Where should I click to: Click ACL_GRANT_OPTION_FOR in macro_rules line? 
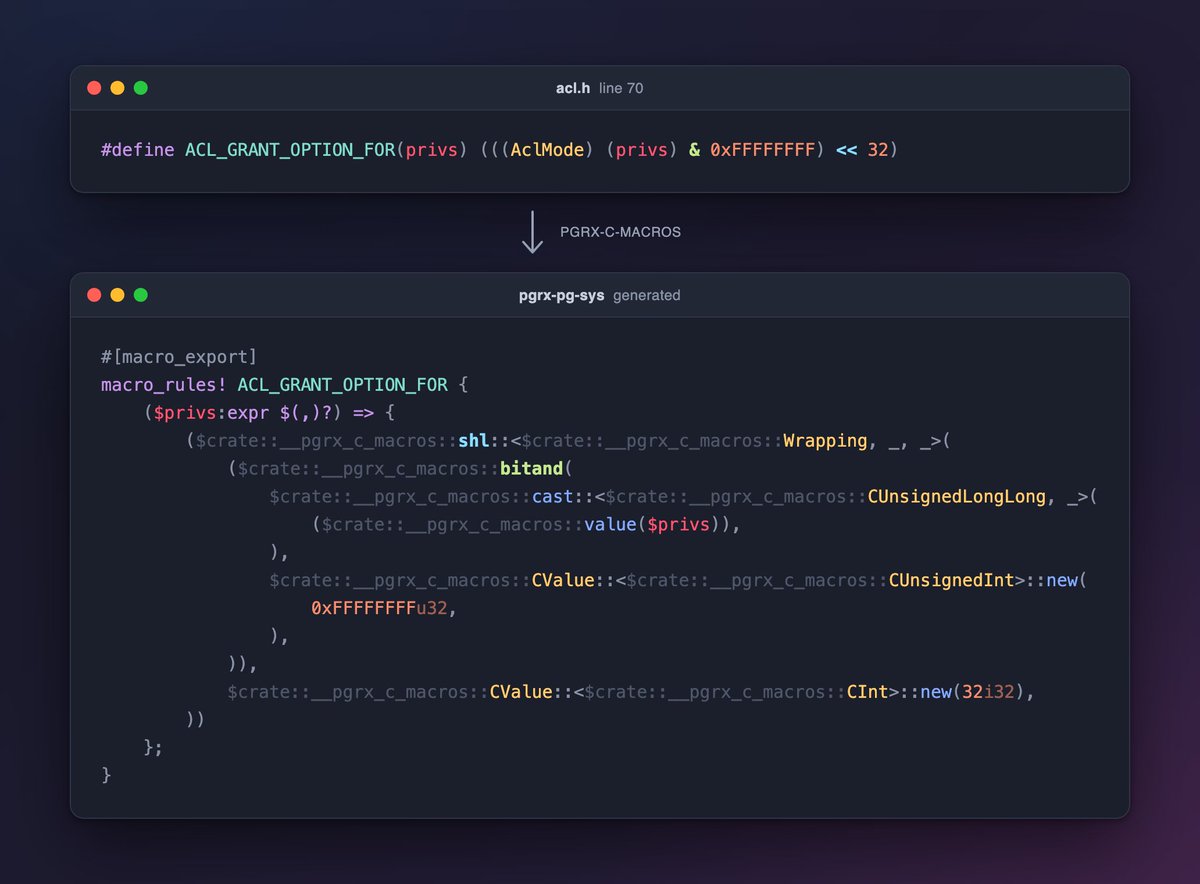click(343, 385)
